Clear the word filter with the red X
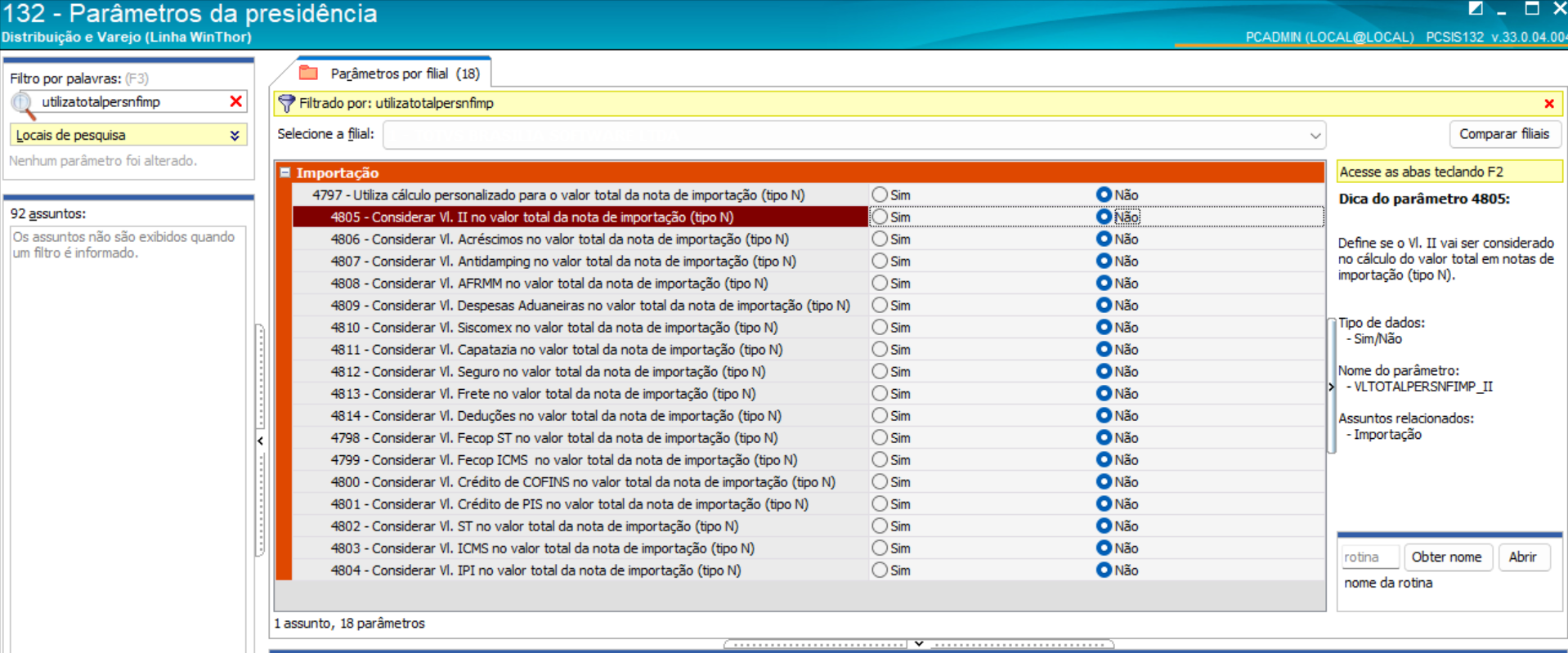This screenshot has height=653, width=1568. (236, 101)
